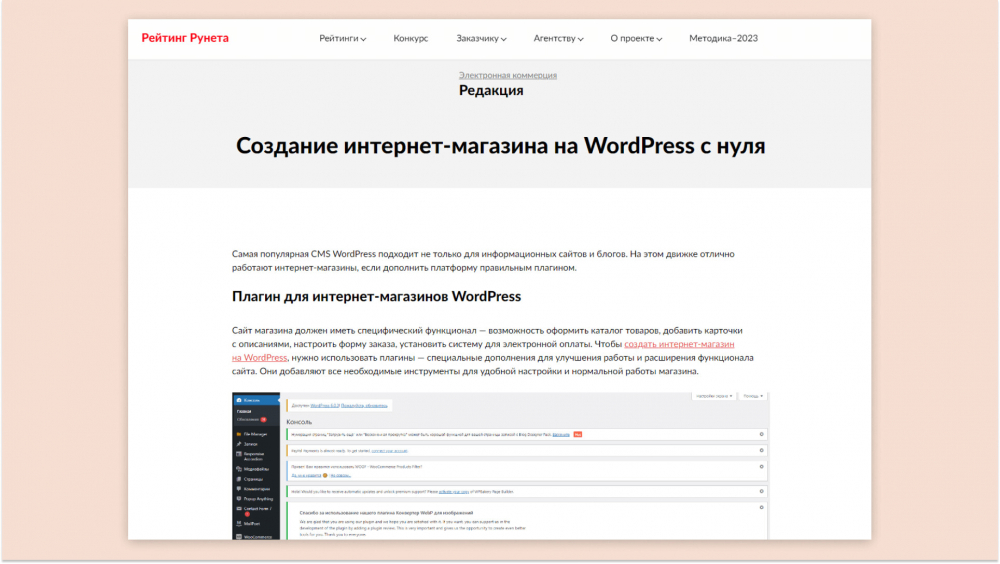The height and width of the screenshot is (564, 1000).
Task: Open Главная under Консоль in the sidebar
Action: [244, 412]
